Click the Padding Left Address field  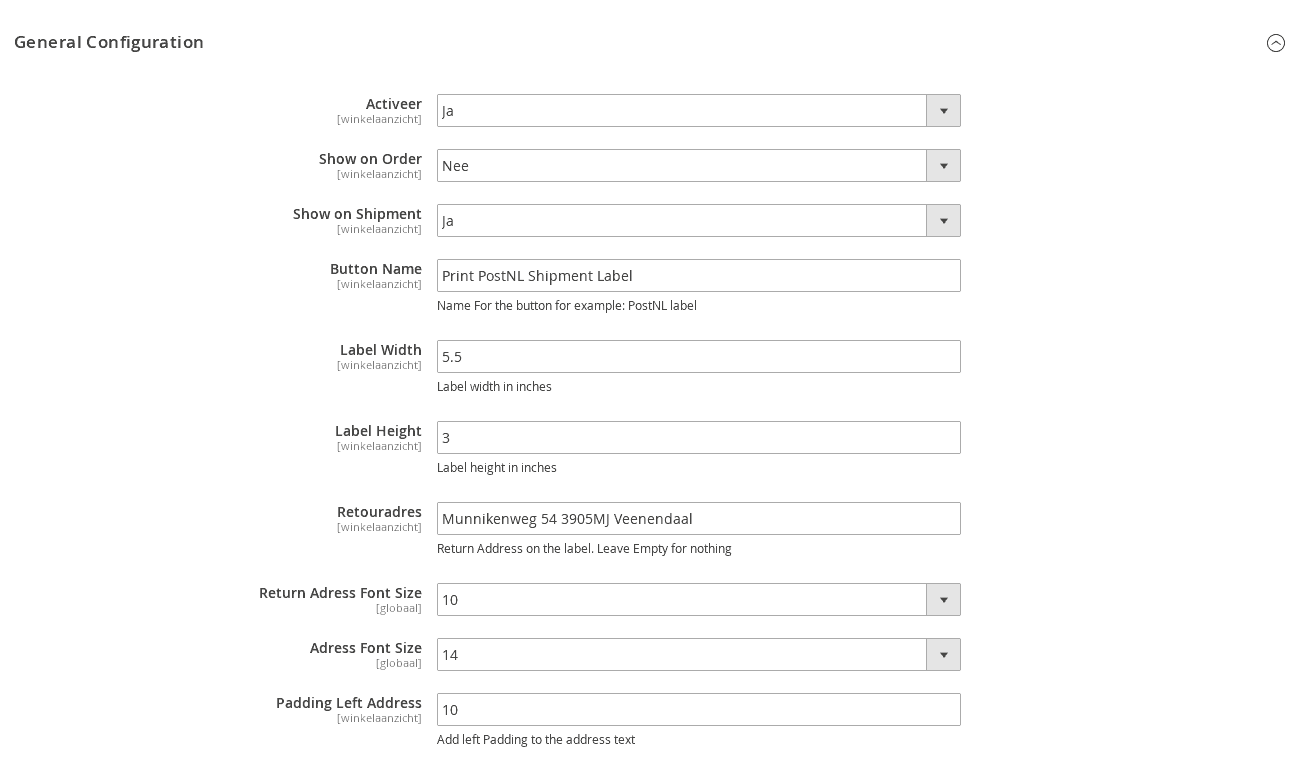[x=698, y=710]
